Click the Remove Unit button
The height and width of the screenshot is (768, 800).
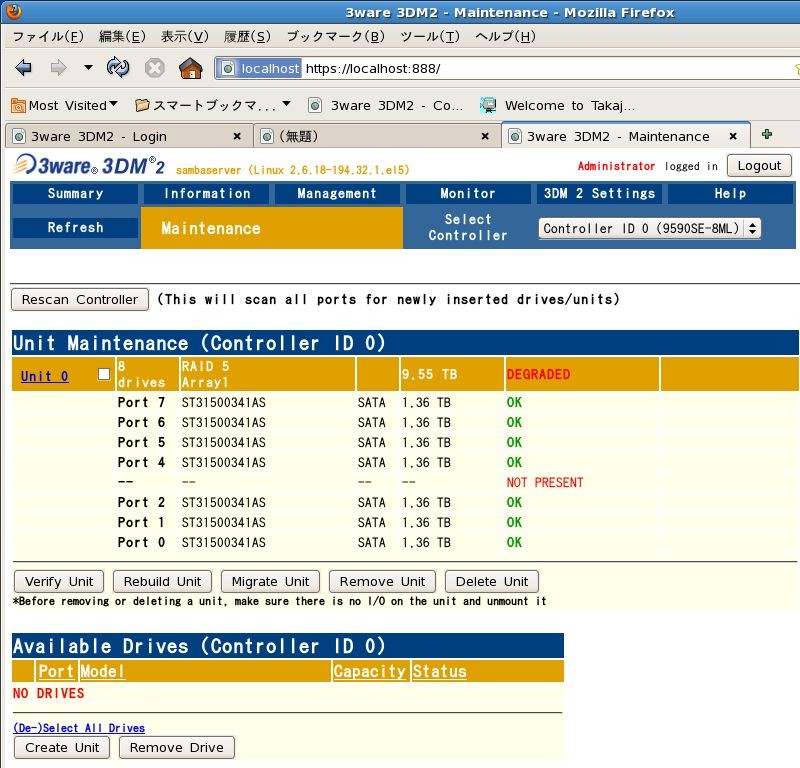pyautogui.click(x=382, y=582)
